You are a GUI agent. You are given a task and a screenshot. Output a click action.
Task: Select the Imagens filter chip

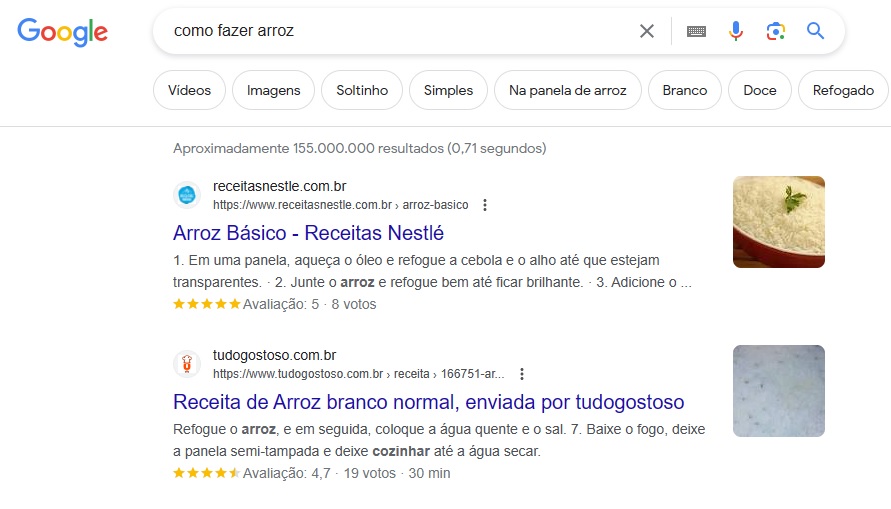click(273, 90)
